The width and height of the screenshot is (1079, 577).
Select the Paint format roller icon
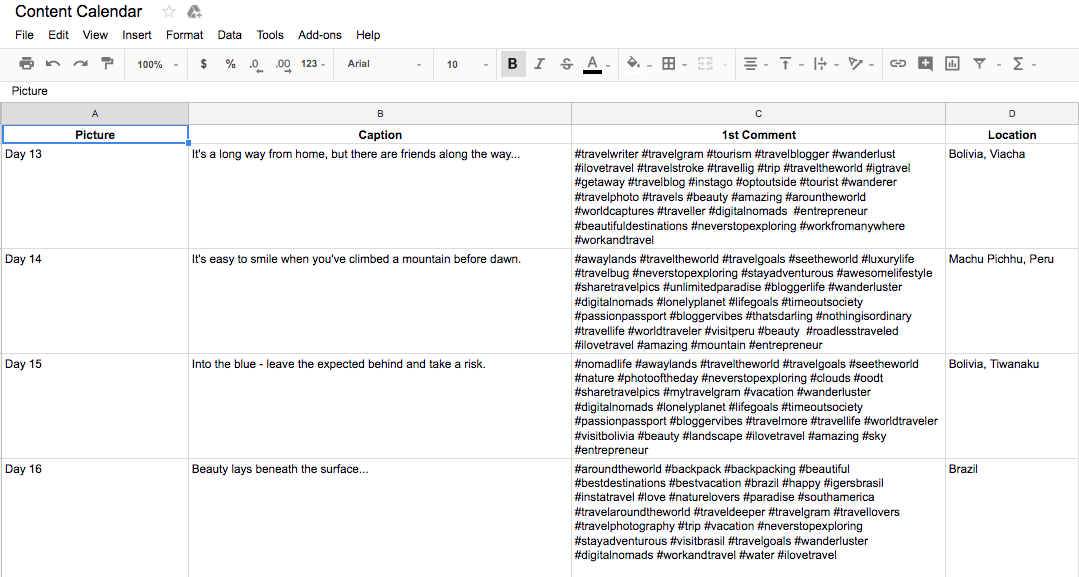pyautogui.click(x=107, y=64)
